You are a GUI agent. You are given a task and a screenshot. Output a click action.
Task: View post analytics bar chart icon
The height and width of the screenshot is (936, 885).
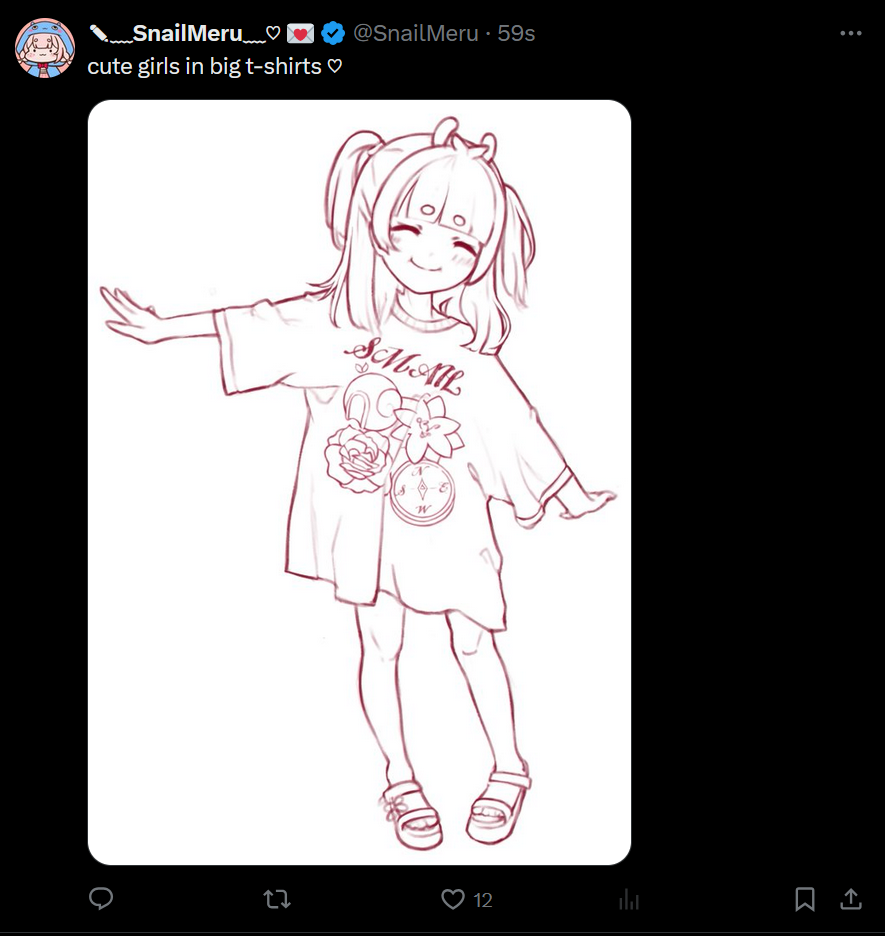click(629, 900)
